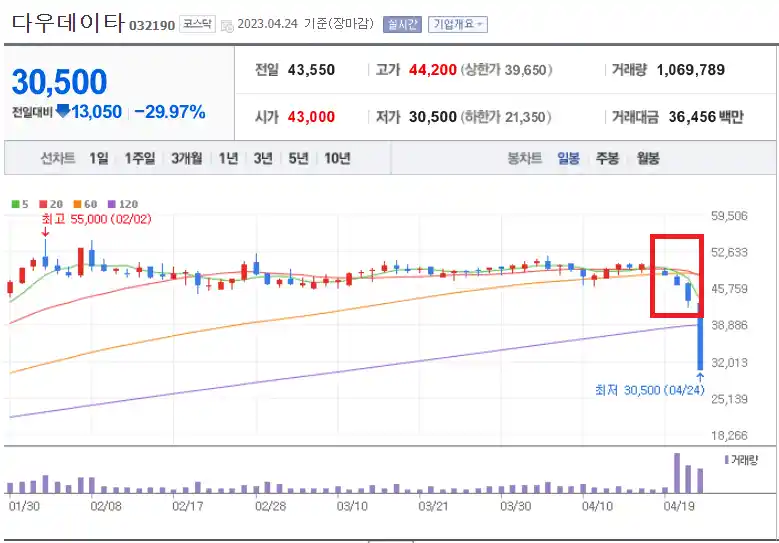
Task: Select the 1주일 line chart period
Action: 140,158
